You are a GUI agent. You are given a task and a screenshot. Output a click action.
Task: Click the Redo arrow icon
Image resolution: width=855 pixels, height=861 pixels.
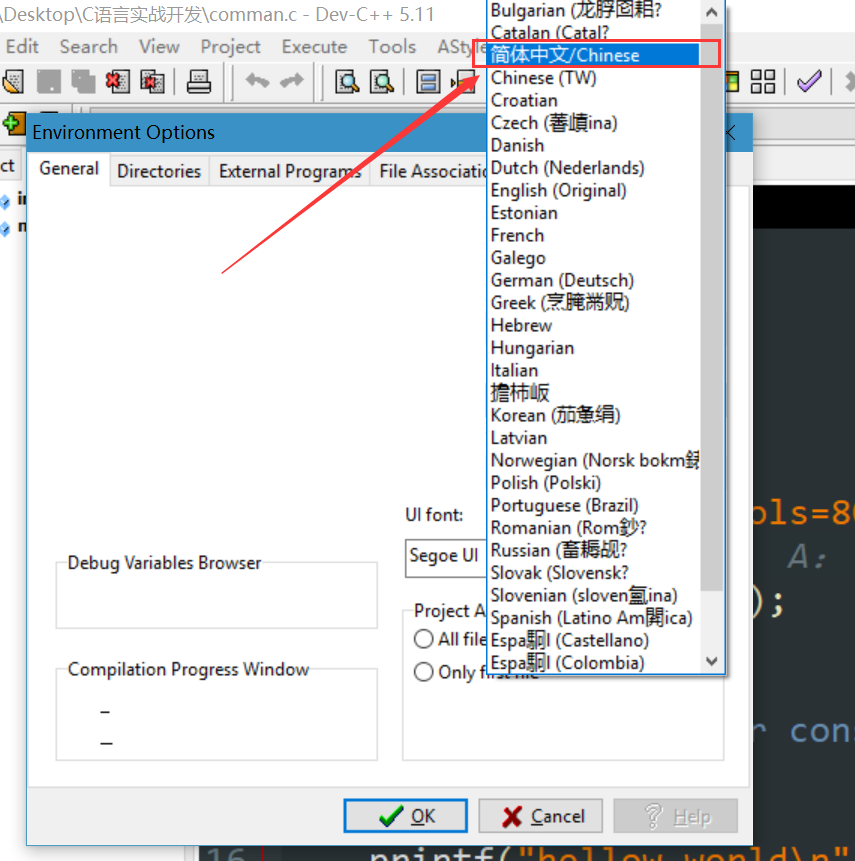click(x=291, y=81)
